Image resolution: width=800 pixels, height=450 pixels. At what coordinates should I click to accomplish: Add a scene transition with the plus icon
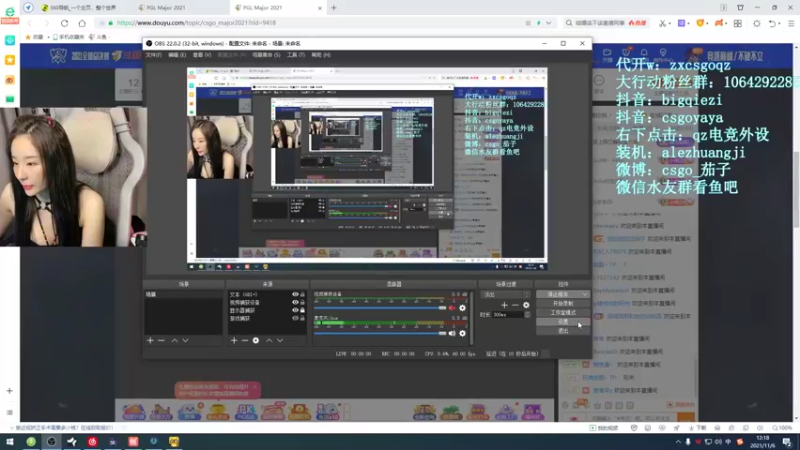click(504, 305)
